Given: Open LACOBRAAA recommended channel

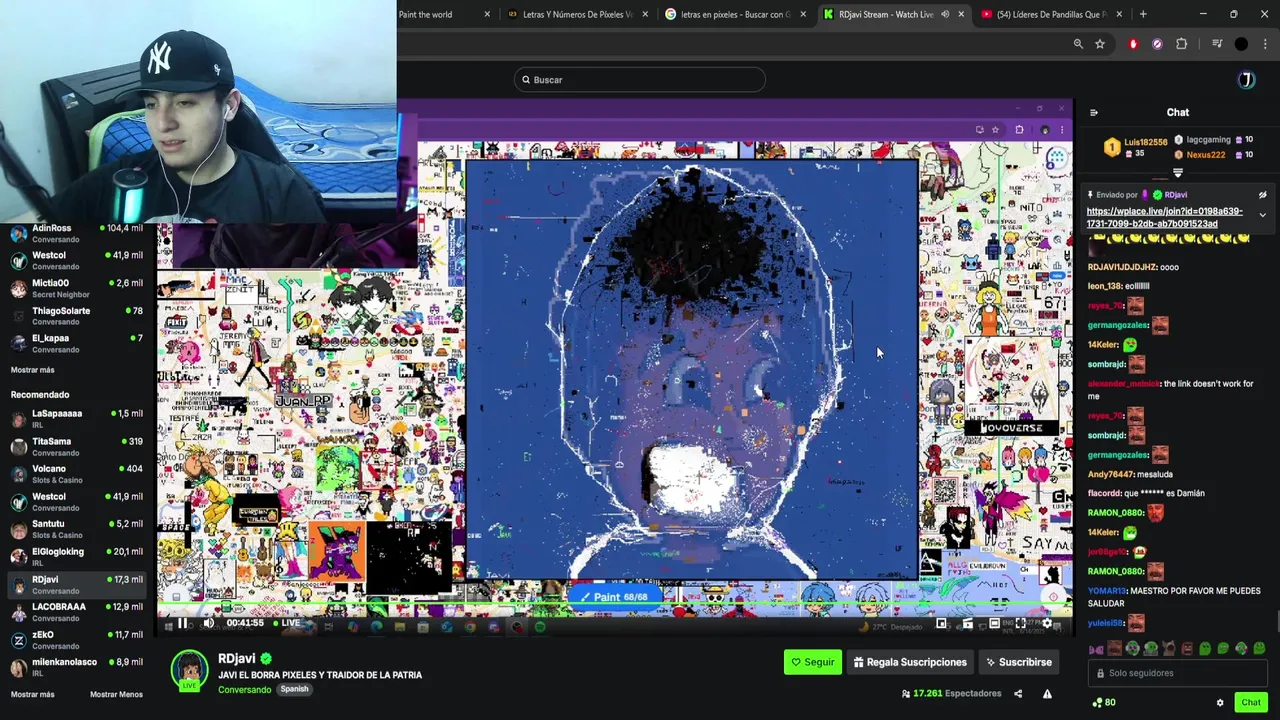Looking at the screenshot, I should pos(78,611).
